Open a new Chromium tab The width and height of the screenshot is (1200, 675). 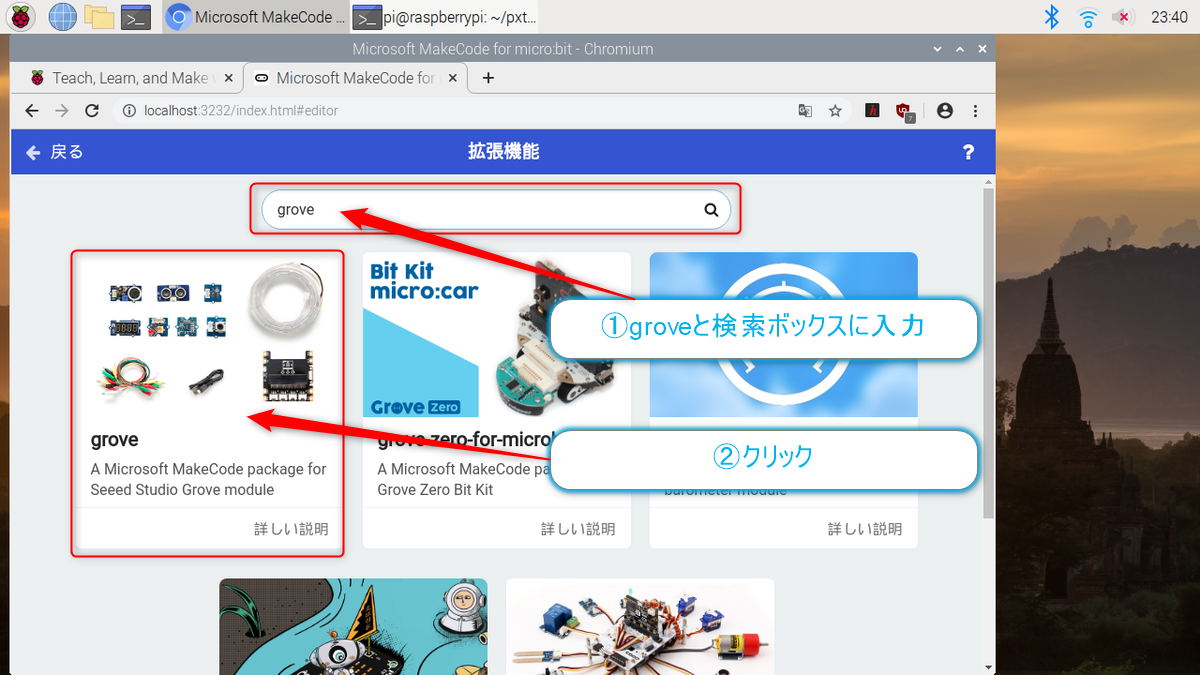pos(488,78)
